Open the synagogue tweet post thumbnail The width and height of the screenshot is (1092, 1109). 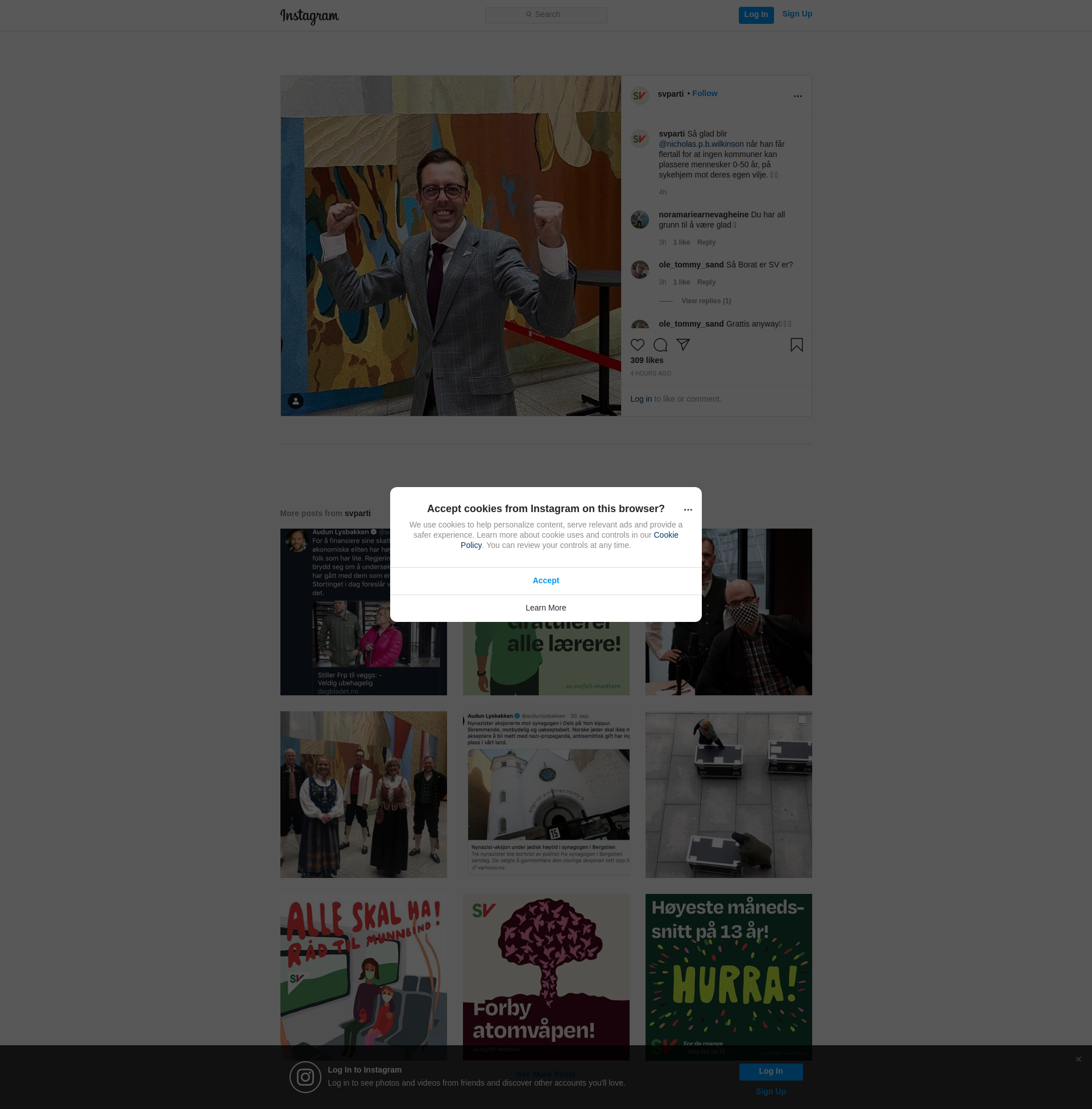[x=545, y=794]
